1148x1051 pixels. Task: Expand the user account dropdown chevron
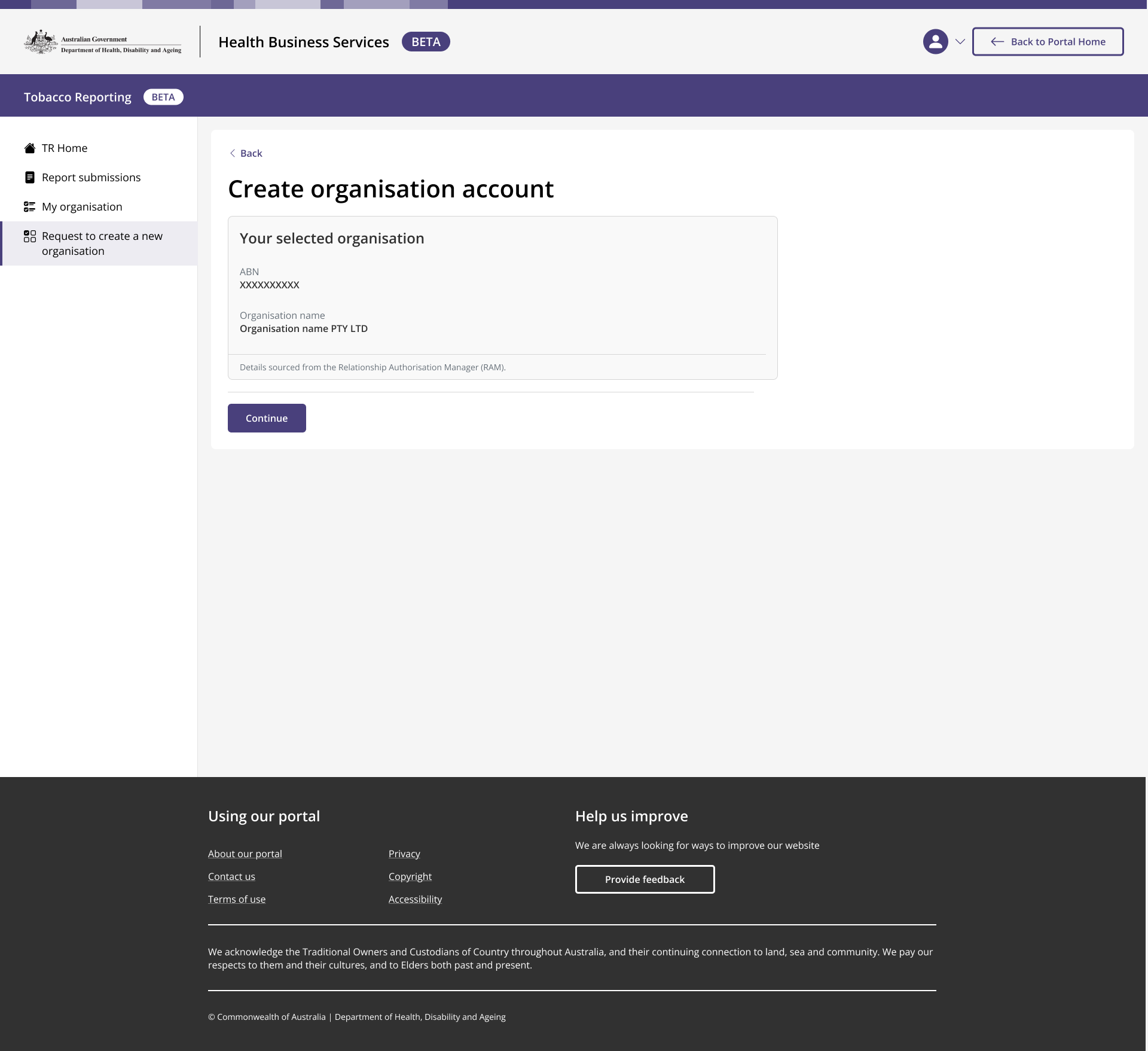(x=960, y=42)
